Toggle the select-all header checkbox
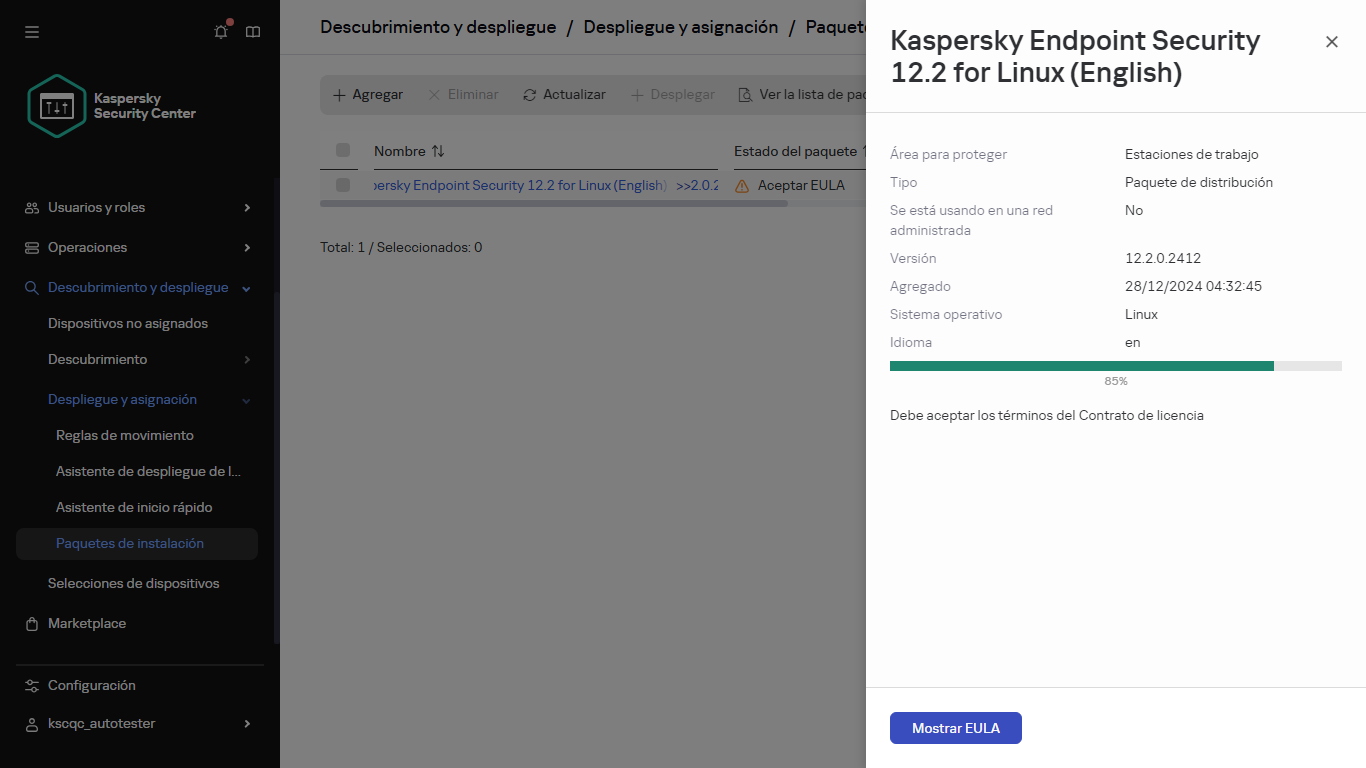Screen dimensions: 1366x768 point(343,150)
